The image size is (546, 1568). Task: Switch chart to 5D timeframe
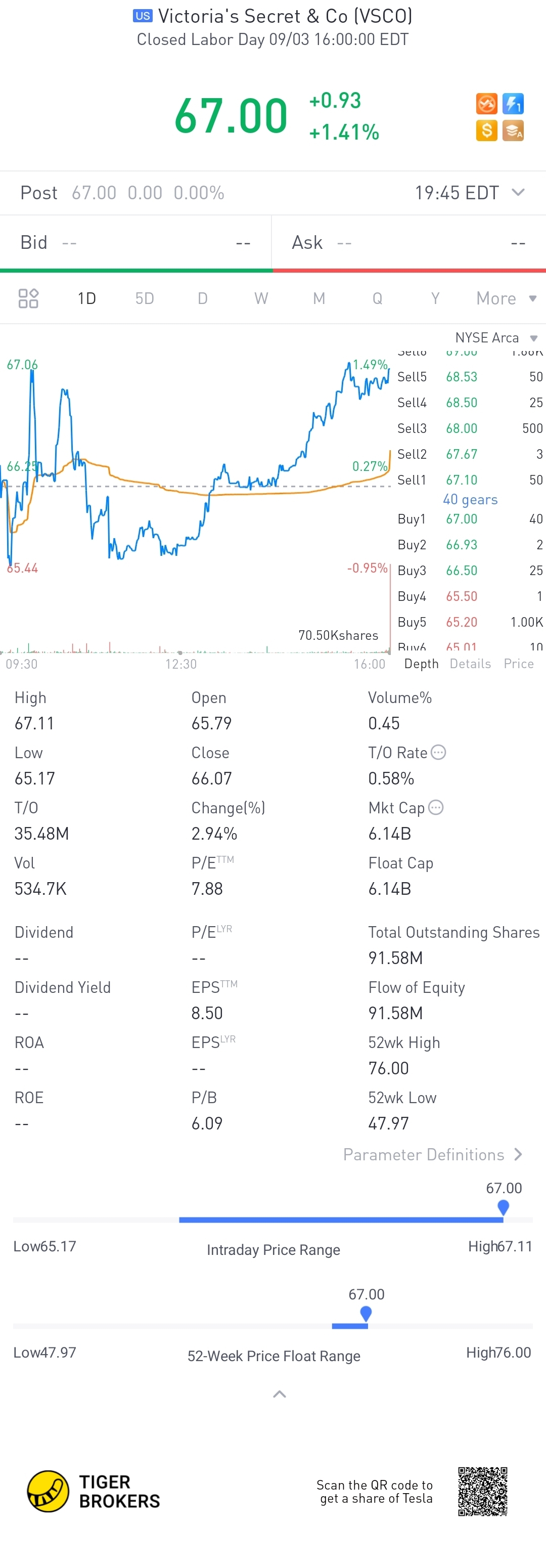(x=145, y=298)
